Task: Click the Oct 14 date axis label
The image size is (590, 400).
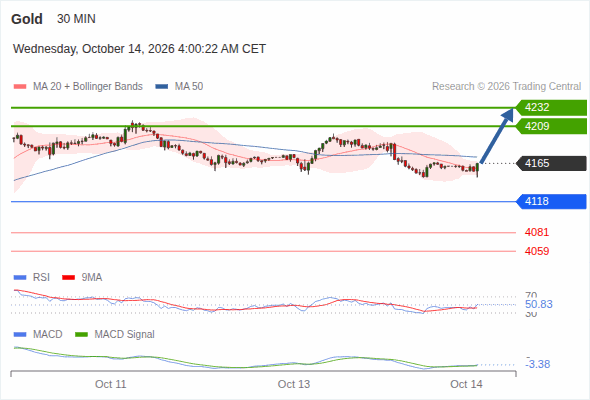Action: 466,385
